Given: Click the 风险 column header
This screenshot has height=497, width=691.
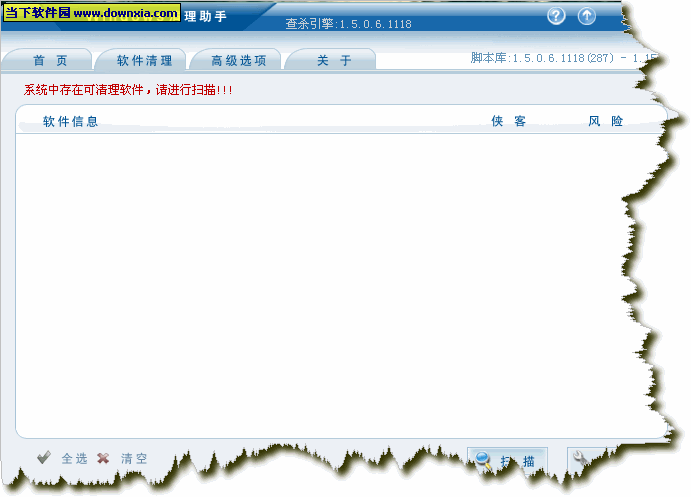Looking at the screenshot, I should coord(605,122).
